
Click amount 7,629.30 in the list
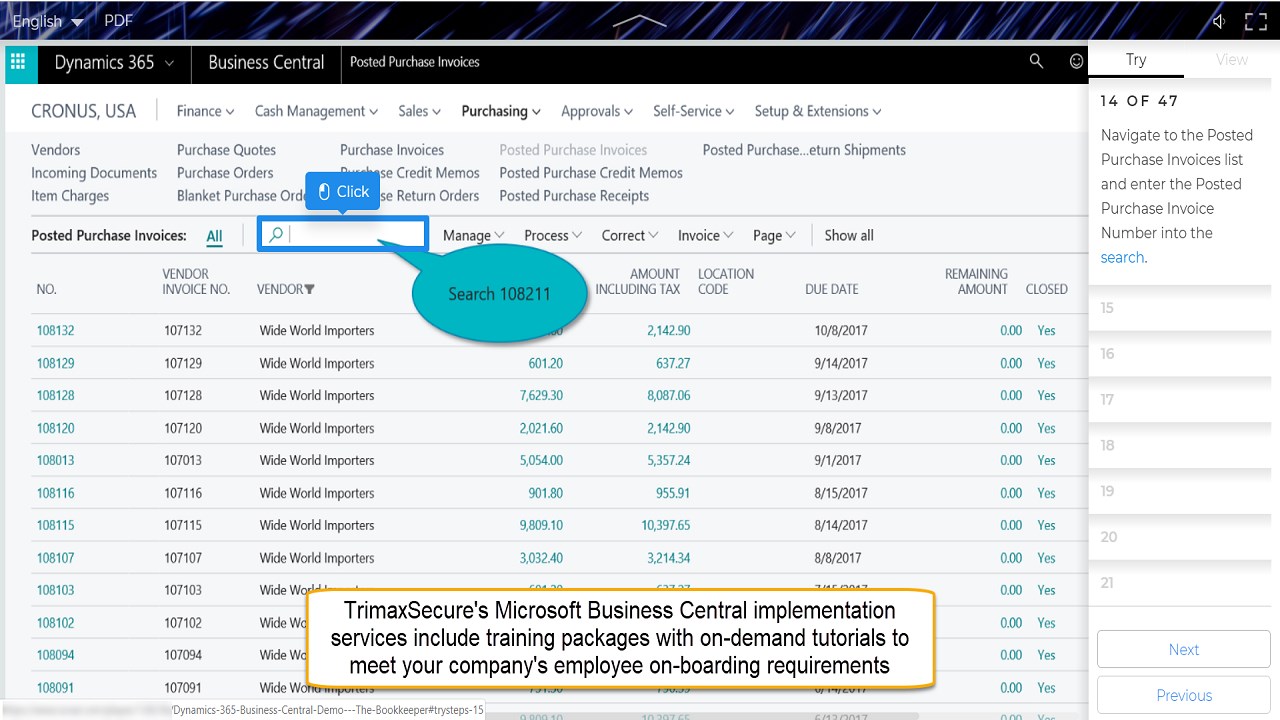point(541,395)
